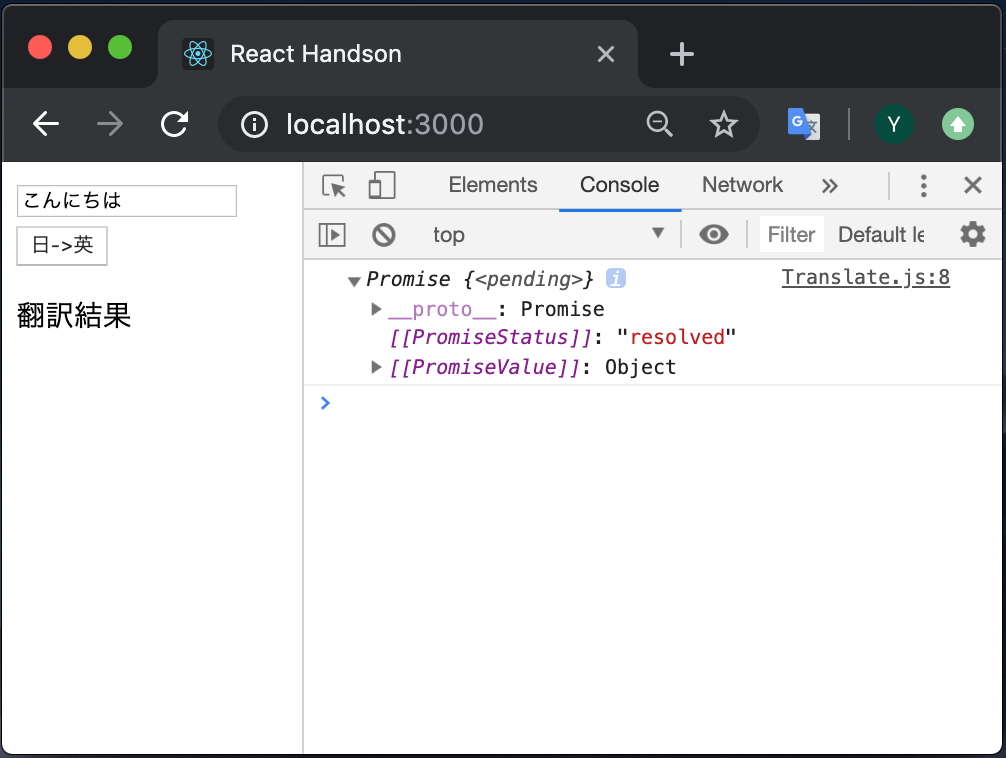The width and height of the screenshot is (1006, 758).
Task: Open console settings gear
Action: (973, 234)
